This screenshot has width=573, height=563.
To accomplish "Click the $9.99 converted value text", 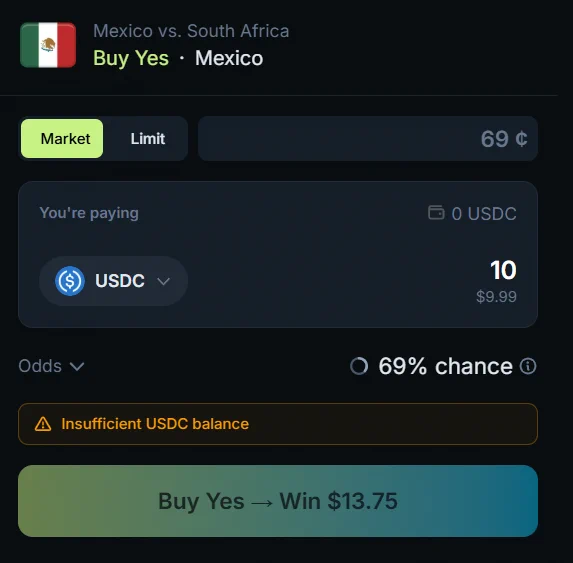I will (x=496, y=296).
